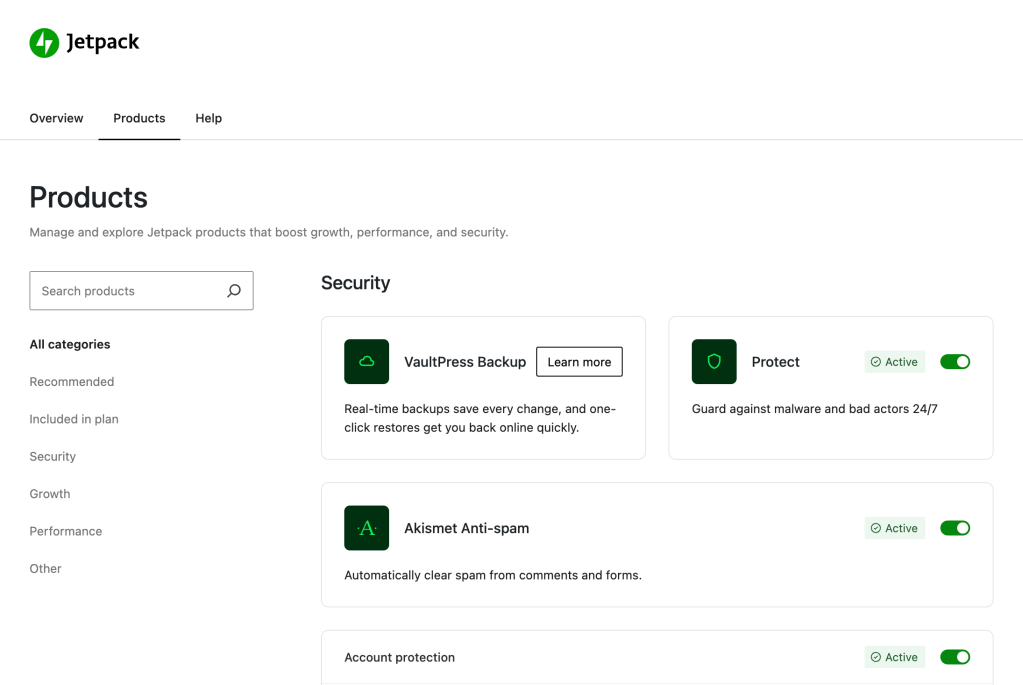The width and height of the screenshot is (1023, 685).
Task: Click the Akismet Anti-spam icon
Action: [x=366, y=528]
